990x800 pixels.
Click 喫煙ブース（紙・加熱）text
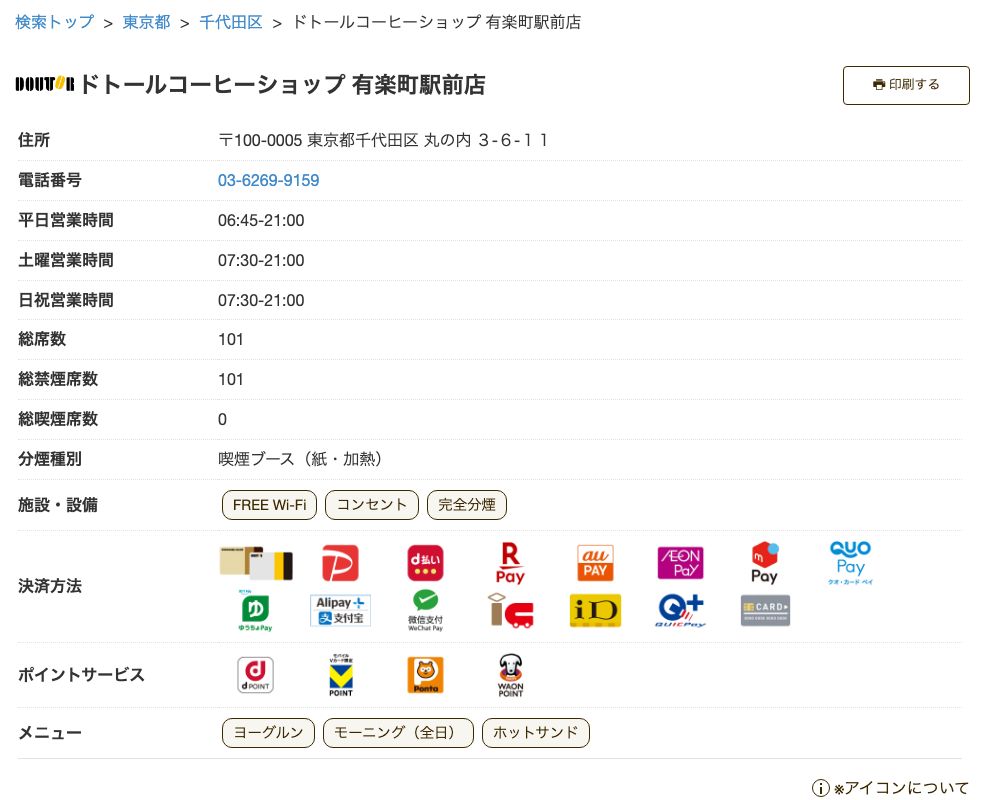point(300,459)
